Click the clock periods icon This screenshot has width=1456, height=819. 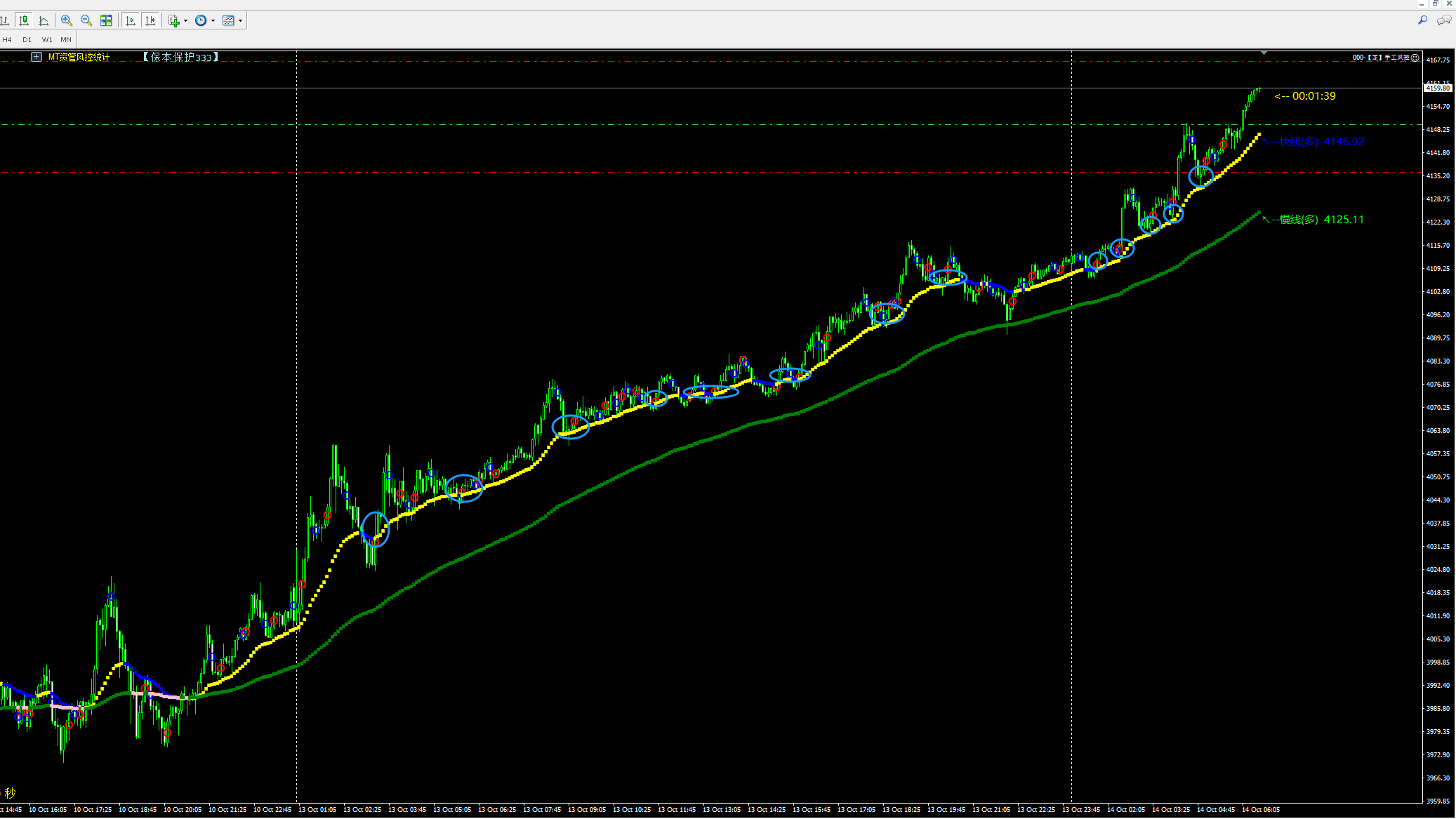pyautogui.click(x=201, y=20)
